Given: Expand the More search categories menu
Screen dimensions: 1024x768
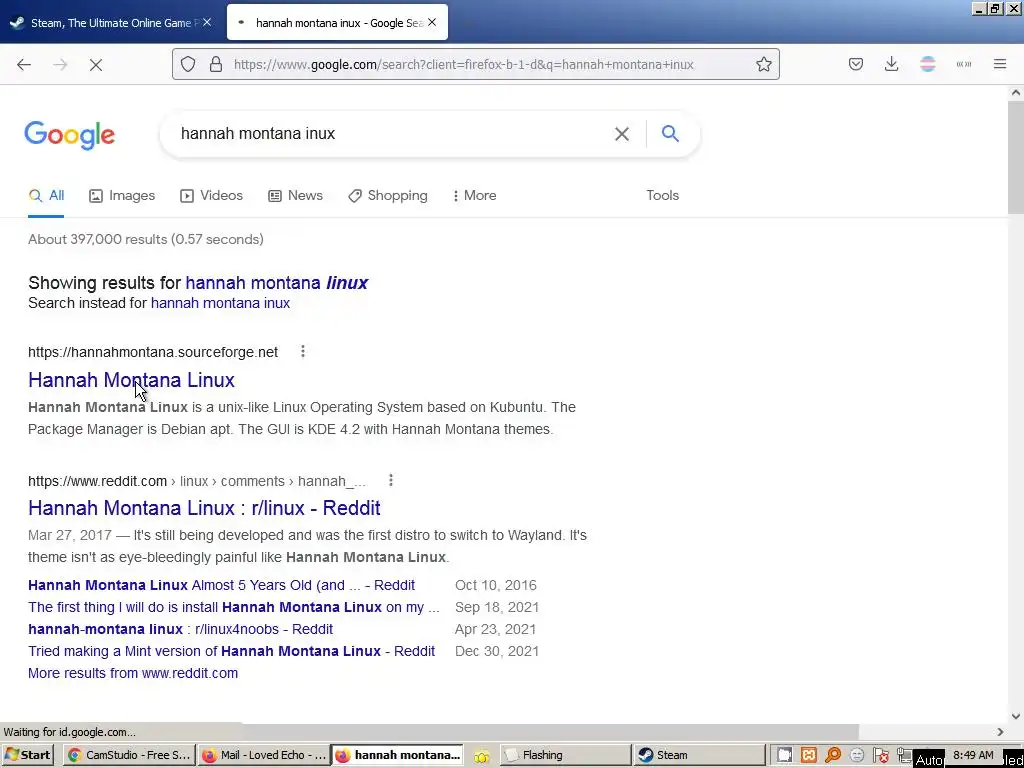Looking at the screenshot, I should point(475,195).
